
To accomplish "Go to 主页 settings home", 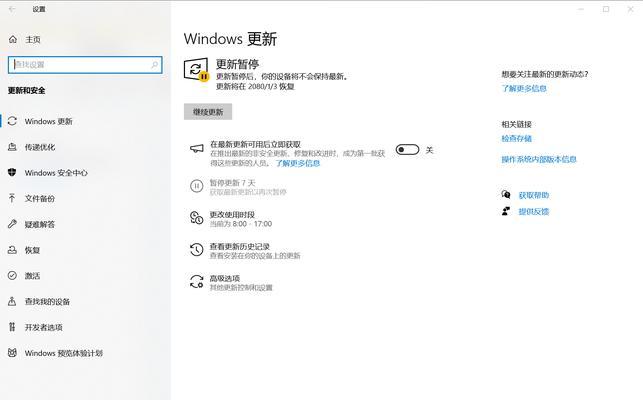I will 85,39.
